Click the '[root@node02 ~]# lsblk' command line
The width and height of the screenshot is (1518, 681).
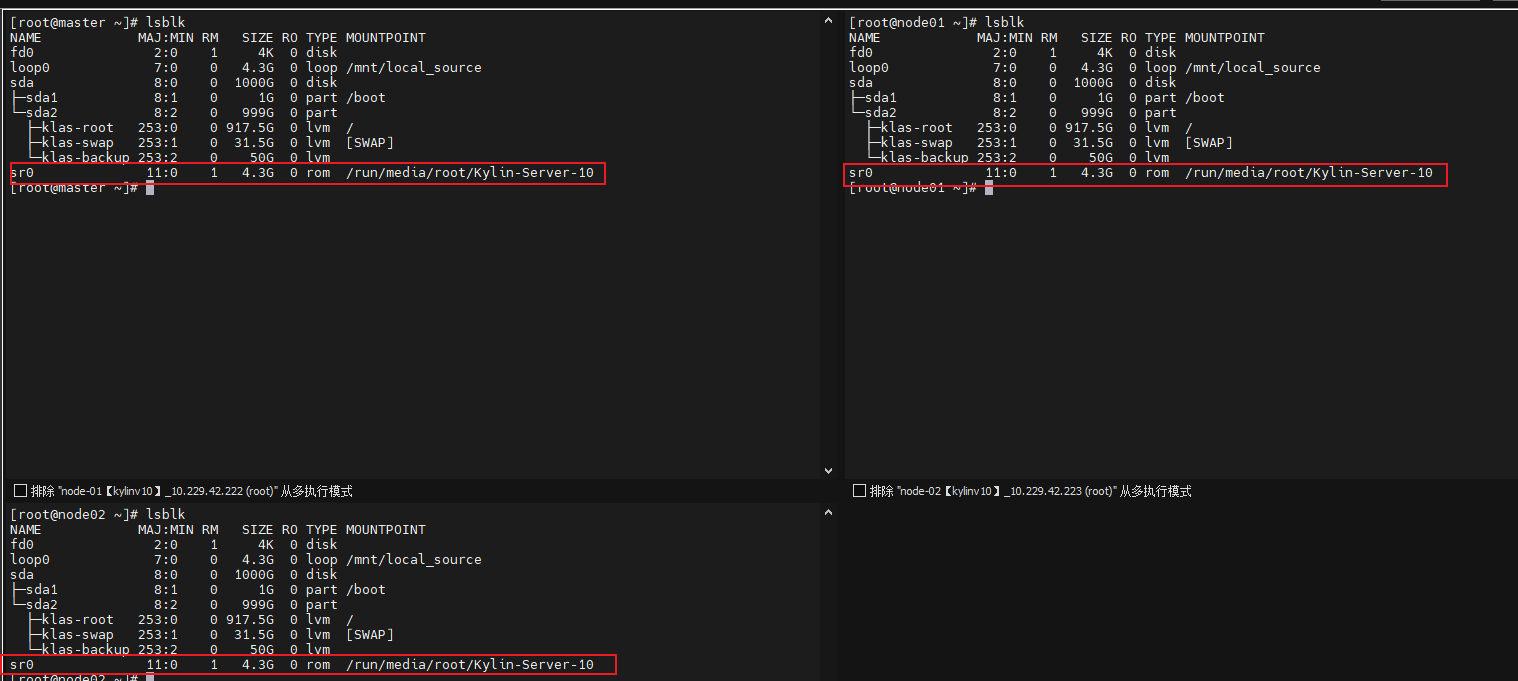pos(97,514)
